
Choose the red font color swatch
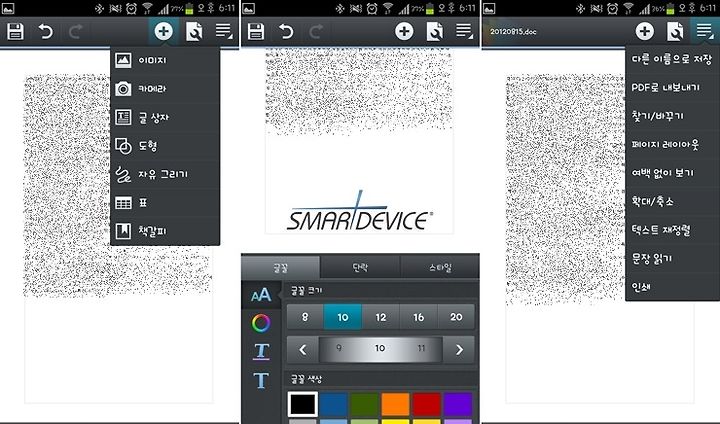427,404
